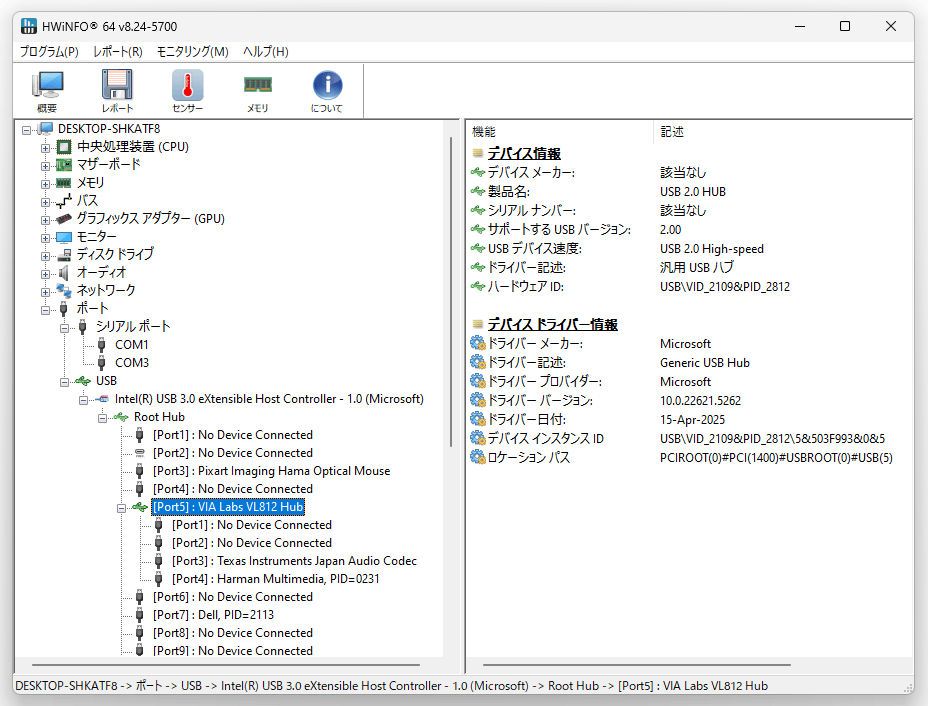The width and height of the screenshot is (928, 706).
Task: Open the プログラム(P) menu
Action: (x=49, y=51)
